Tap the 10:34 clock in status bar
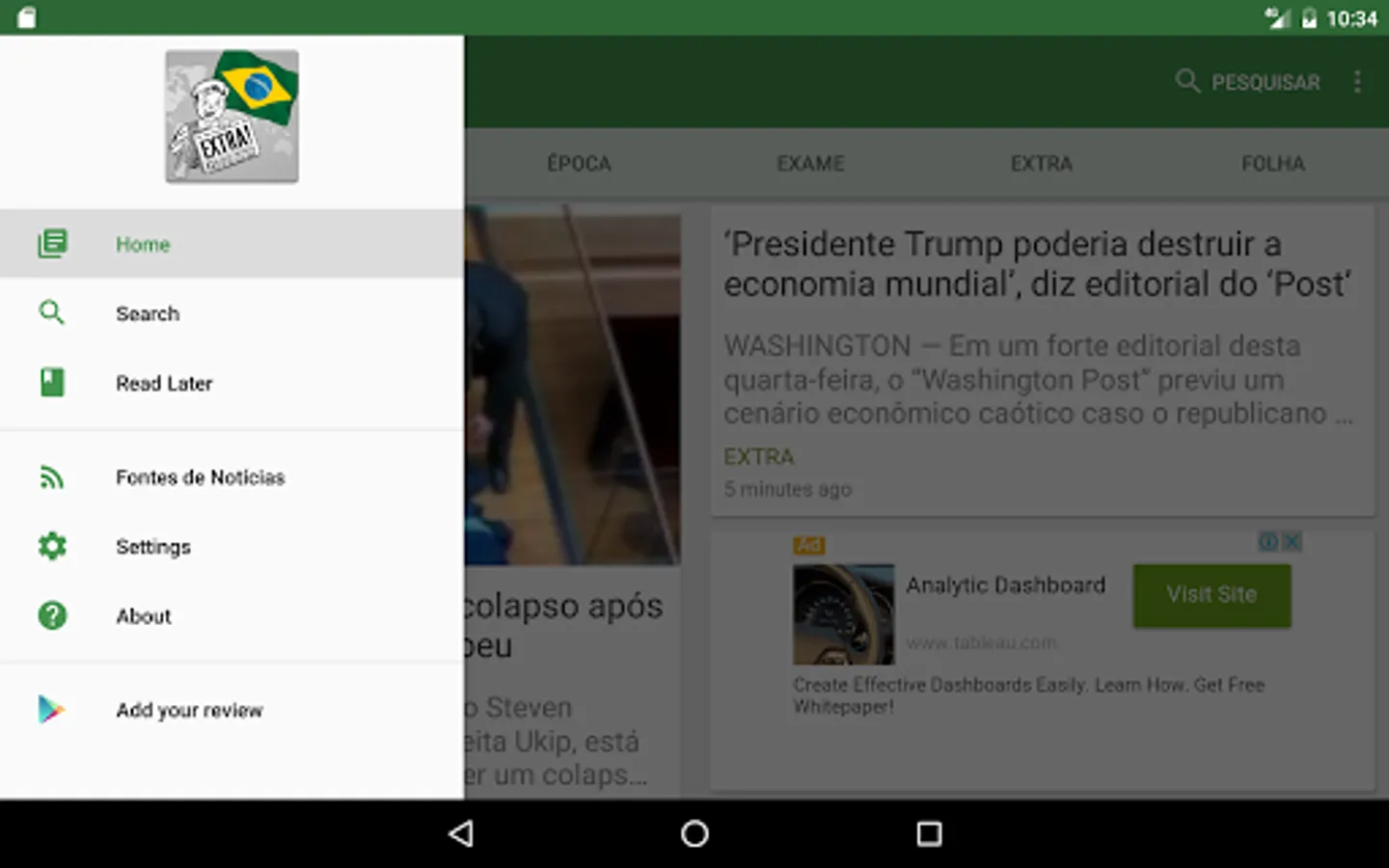The image size is (1389, 868). [x=1351, y=18]
